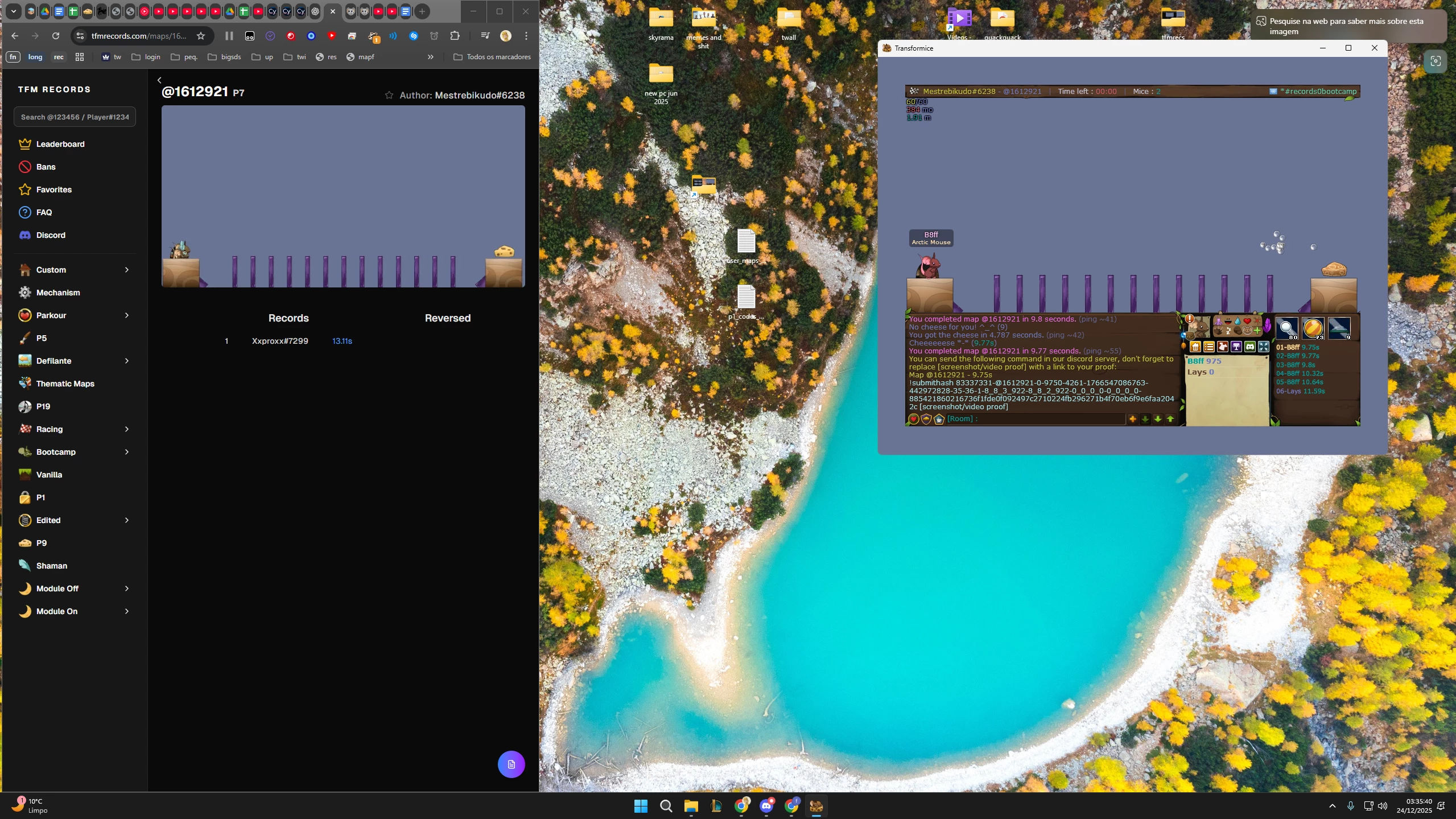Image resolution: width=1456 pixels, height=819 pixels.
Task: Expand the Parkour category
Action: pos(126,315)
